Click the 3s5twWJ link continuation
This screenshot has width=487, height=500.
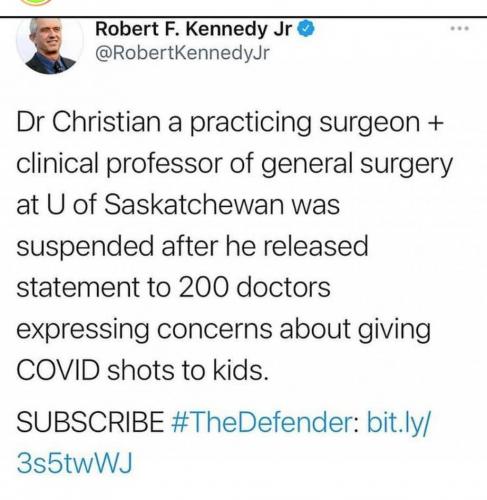(x=75, y=463)
